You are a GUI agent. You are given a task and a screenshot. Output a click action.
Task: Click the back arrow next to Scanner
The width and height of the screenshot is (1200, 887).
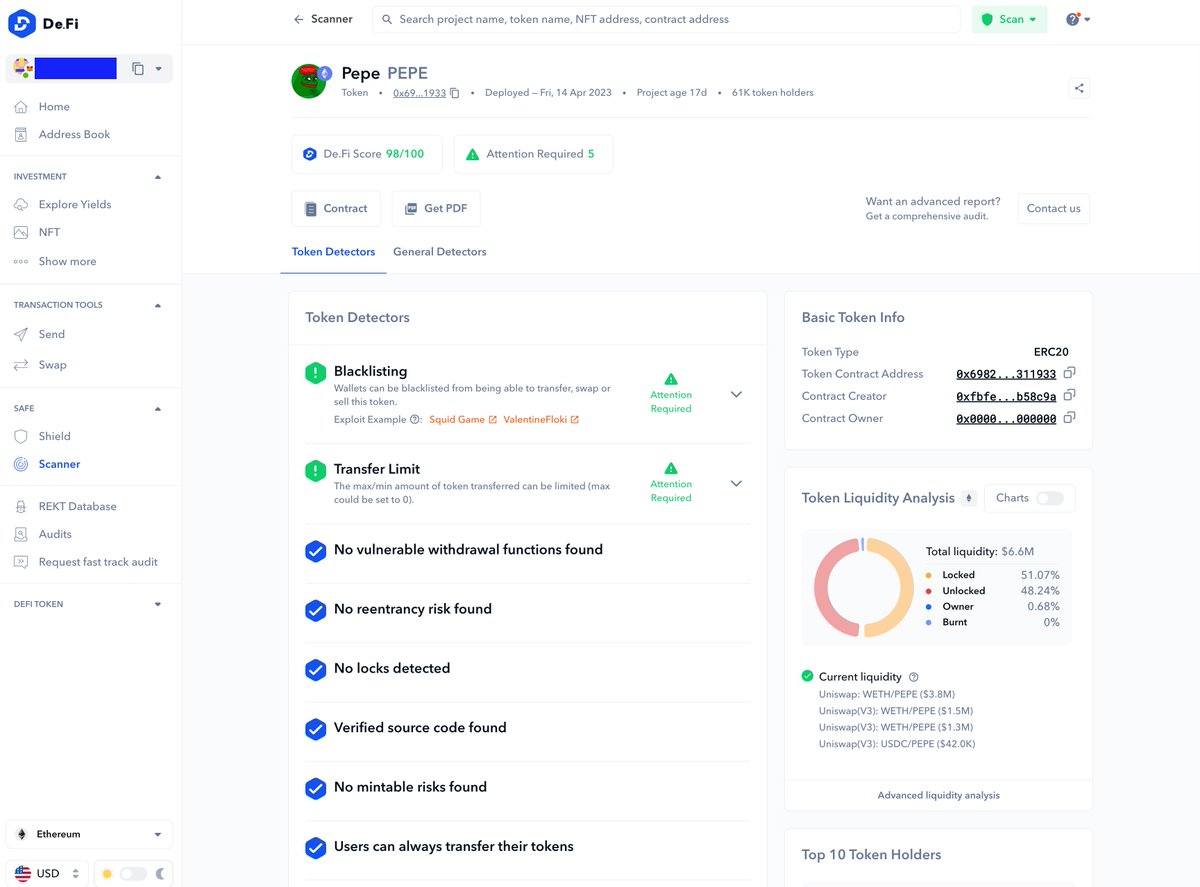[x=298, y=19]
